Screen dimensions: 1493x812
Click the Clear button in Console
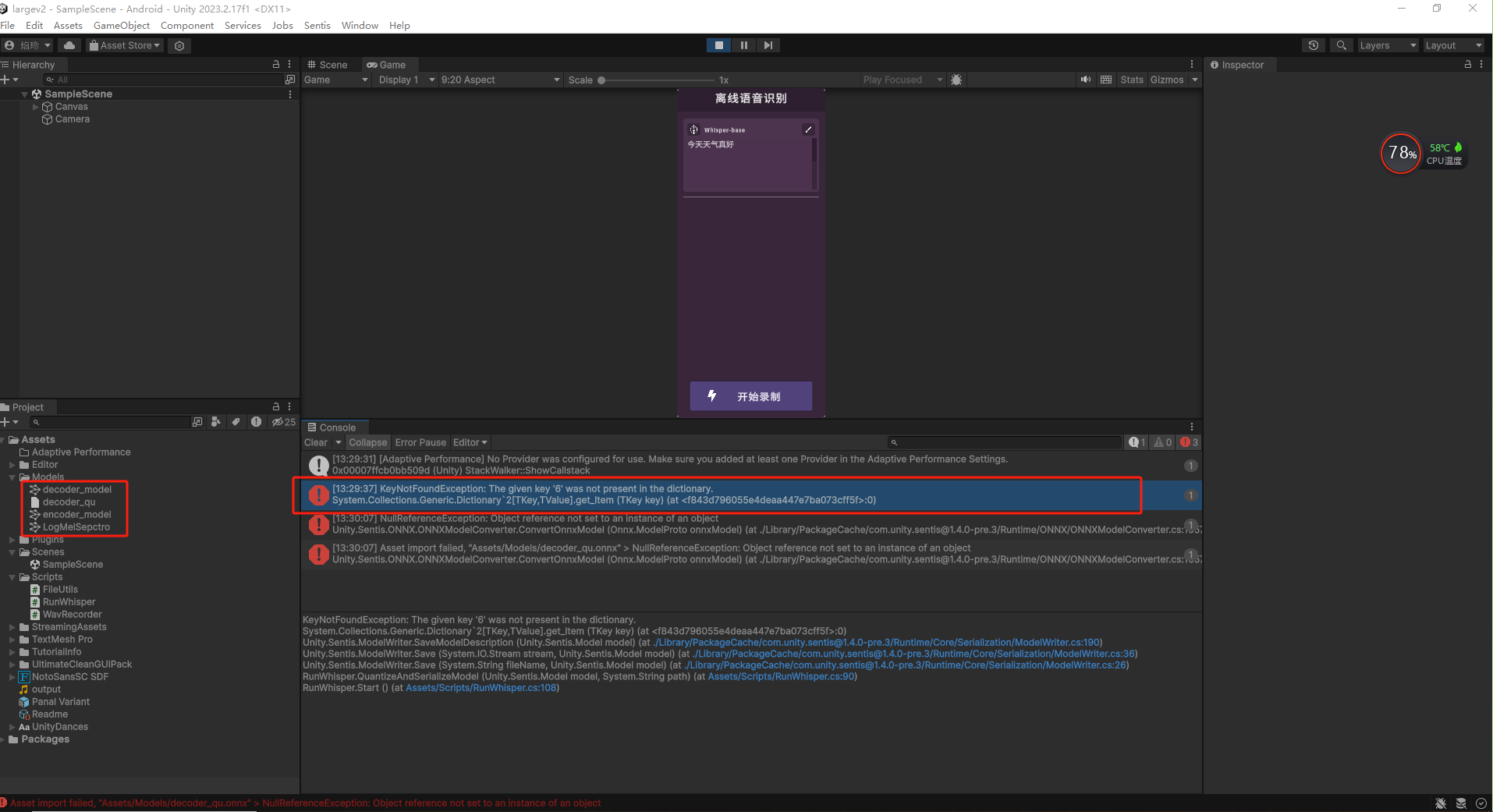click(315, 442)
